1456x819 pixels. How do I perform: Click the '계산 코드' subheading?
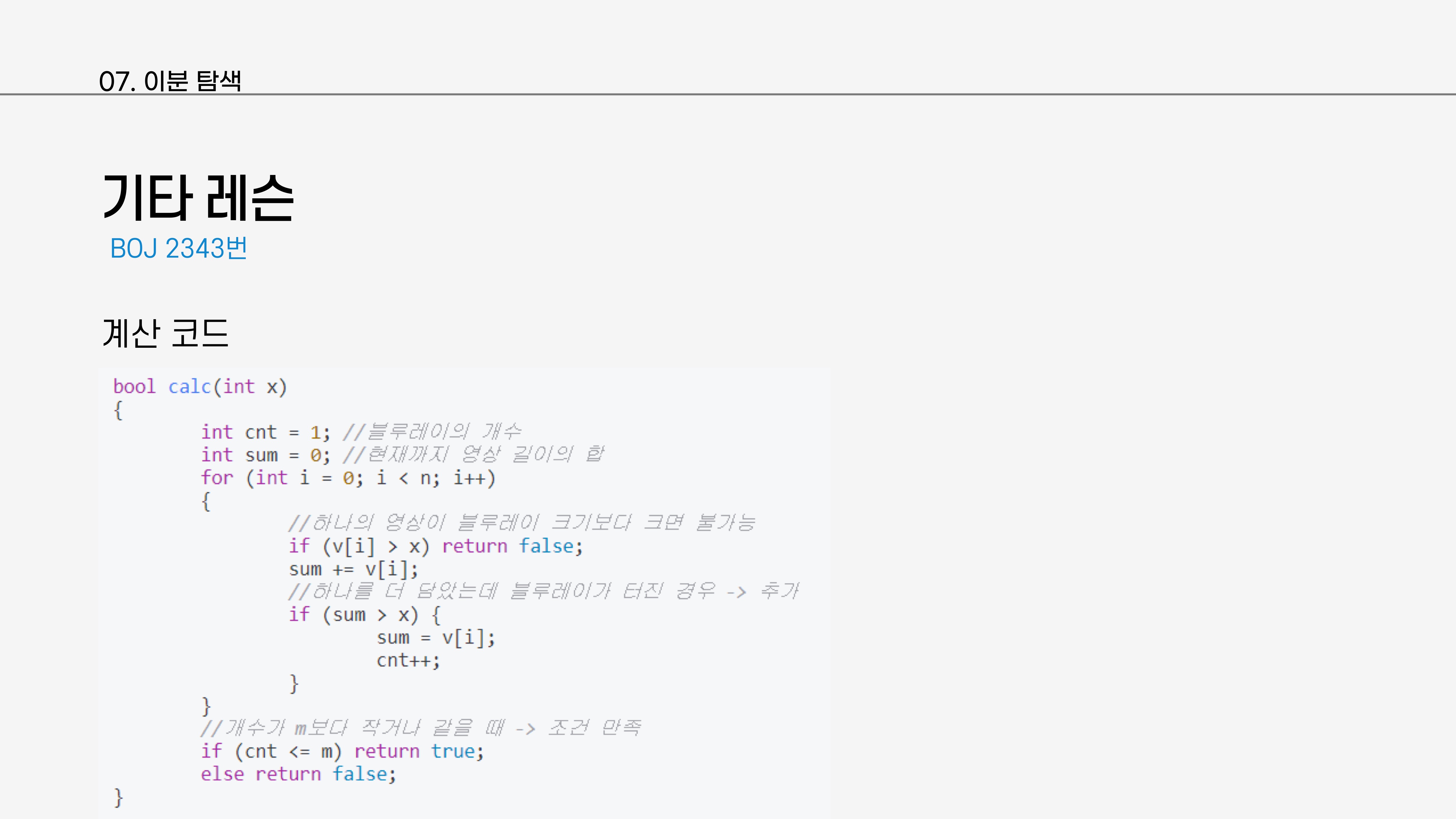pyautogui.click(x=165, y=333)
